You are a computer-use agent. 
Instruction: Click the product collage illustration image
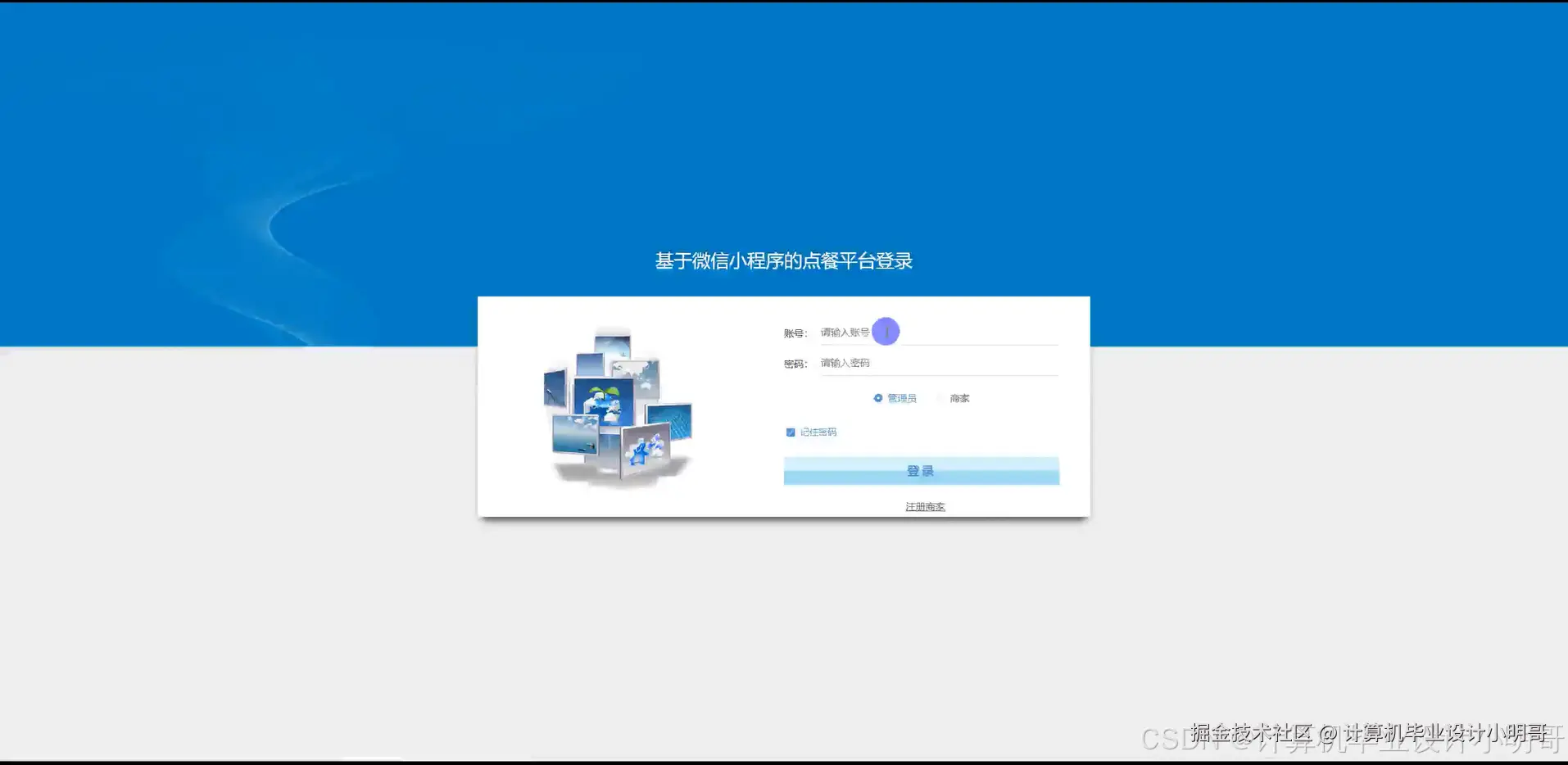click(x=619, y=405)
